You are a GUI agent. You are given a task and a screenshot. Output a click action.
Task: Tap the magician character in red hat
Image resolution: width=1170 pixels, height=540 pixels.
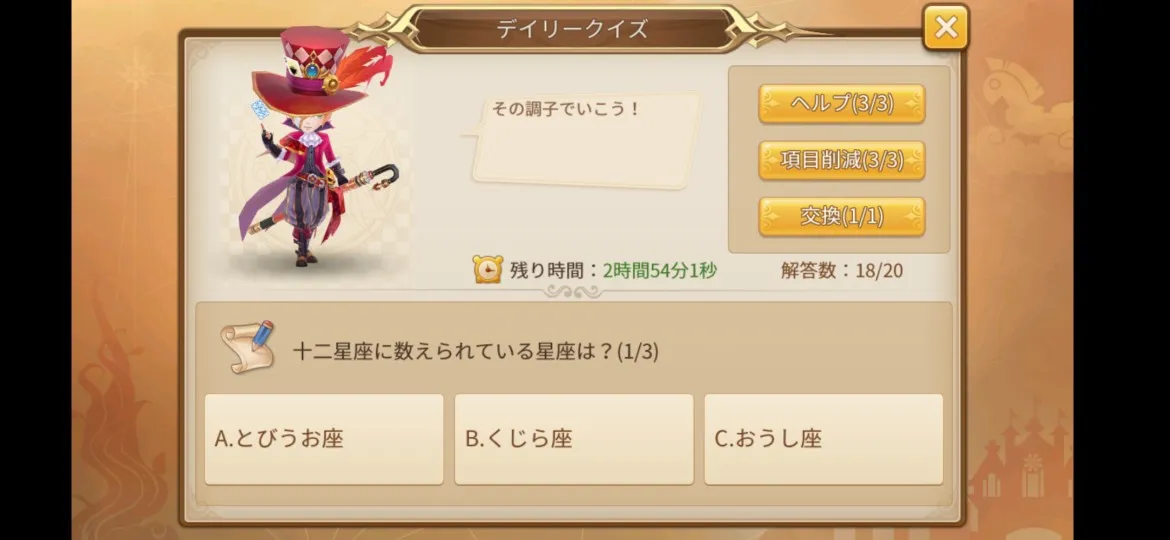[317, 147]
